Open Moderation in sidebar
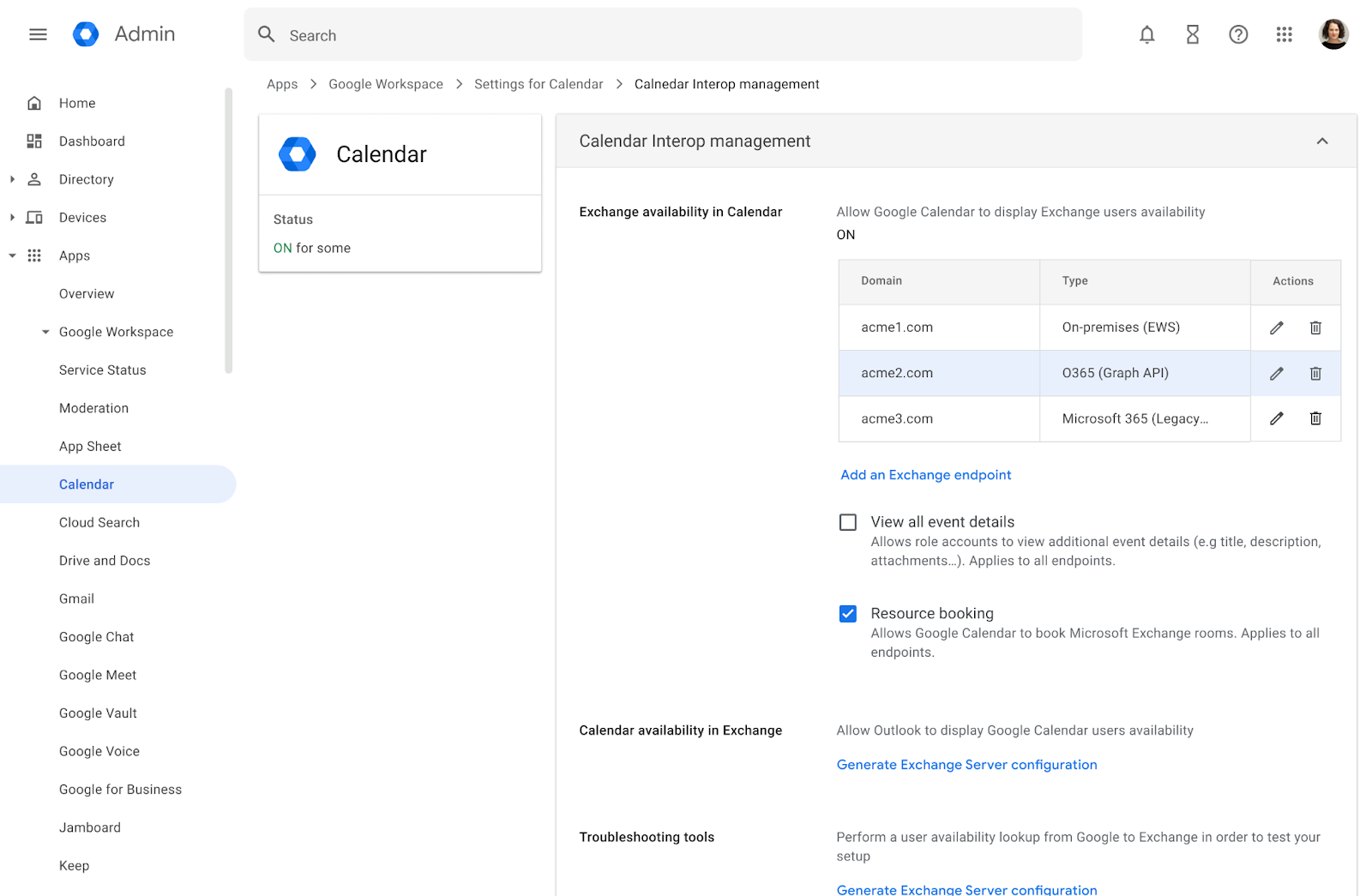This screenshot has width=1372, height=896. 93,408
